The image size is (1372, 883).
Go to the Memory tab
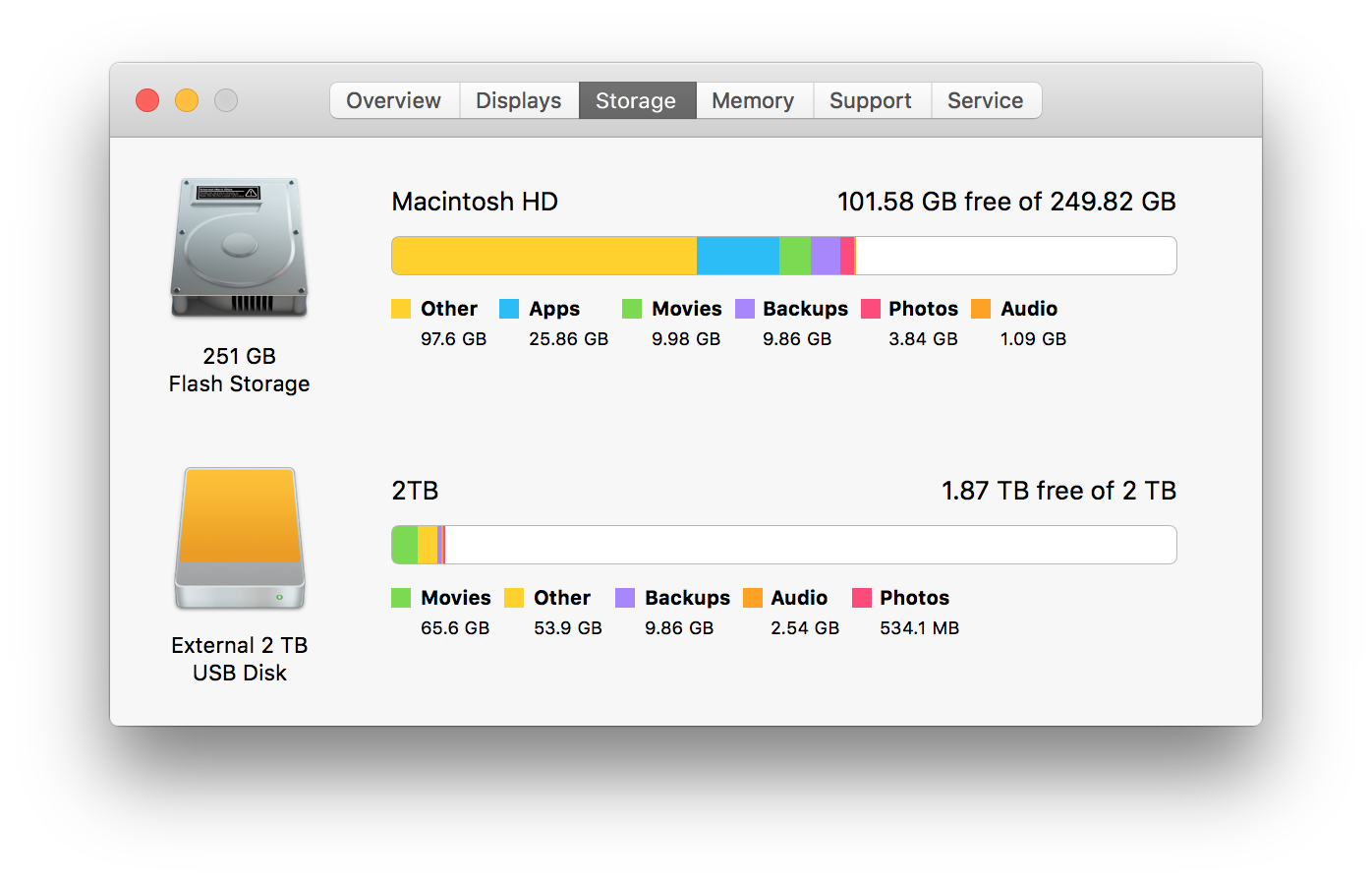754,100
